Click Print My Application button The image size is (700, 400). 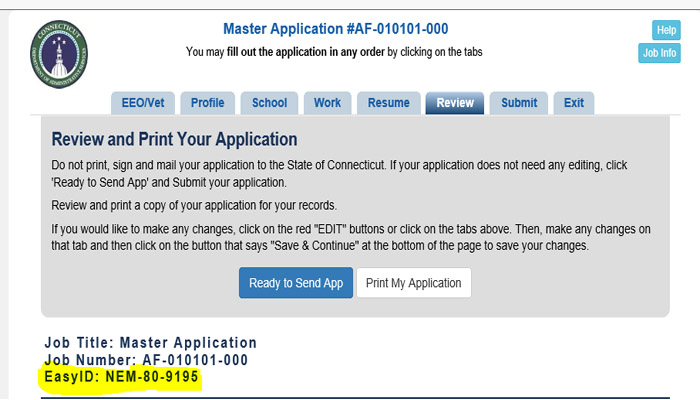pos(414,283)
